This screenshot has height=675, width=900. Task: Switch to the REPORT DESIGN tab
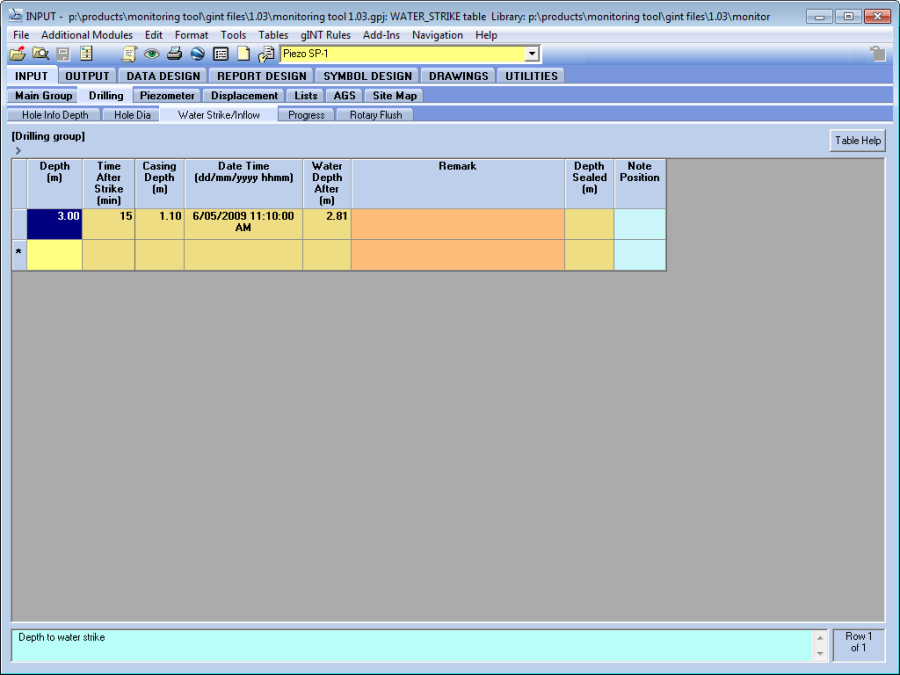262,76
